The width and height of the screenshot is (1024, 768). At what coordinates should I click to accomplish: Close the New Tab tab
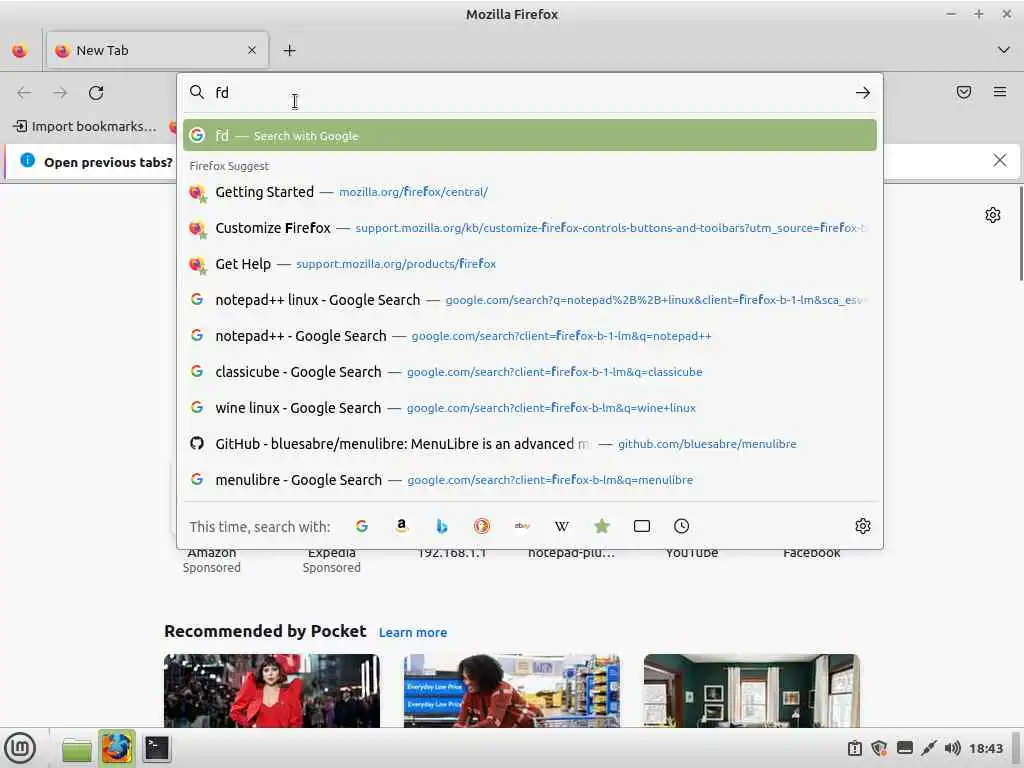pyautogui.click(x=252, y=50)
